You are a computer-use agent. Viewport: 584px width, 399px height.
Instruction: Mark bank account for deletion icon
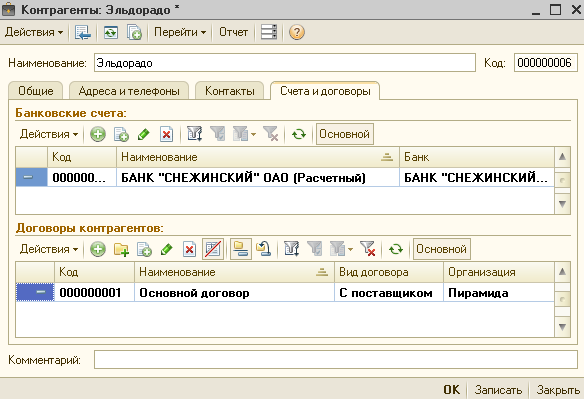(x=166, y=134)
